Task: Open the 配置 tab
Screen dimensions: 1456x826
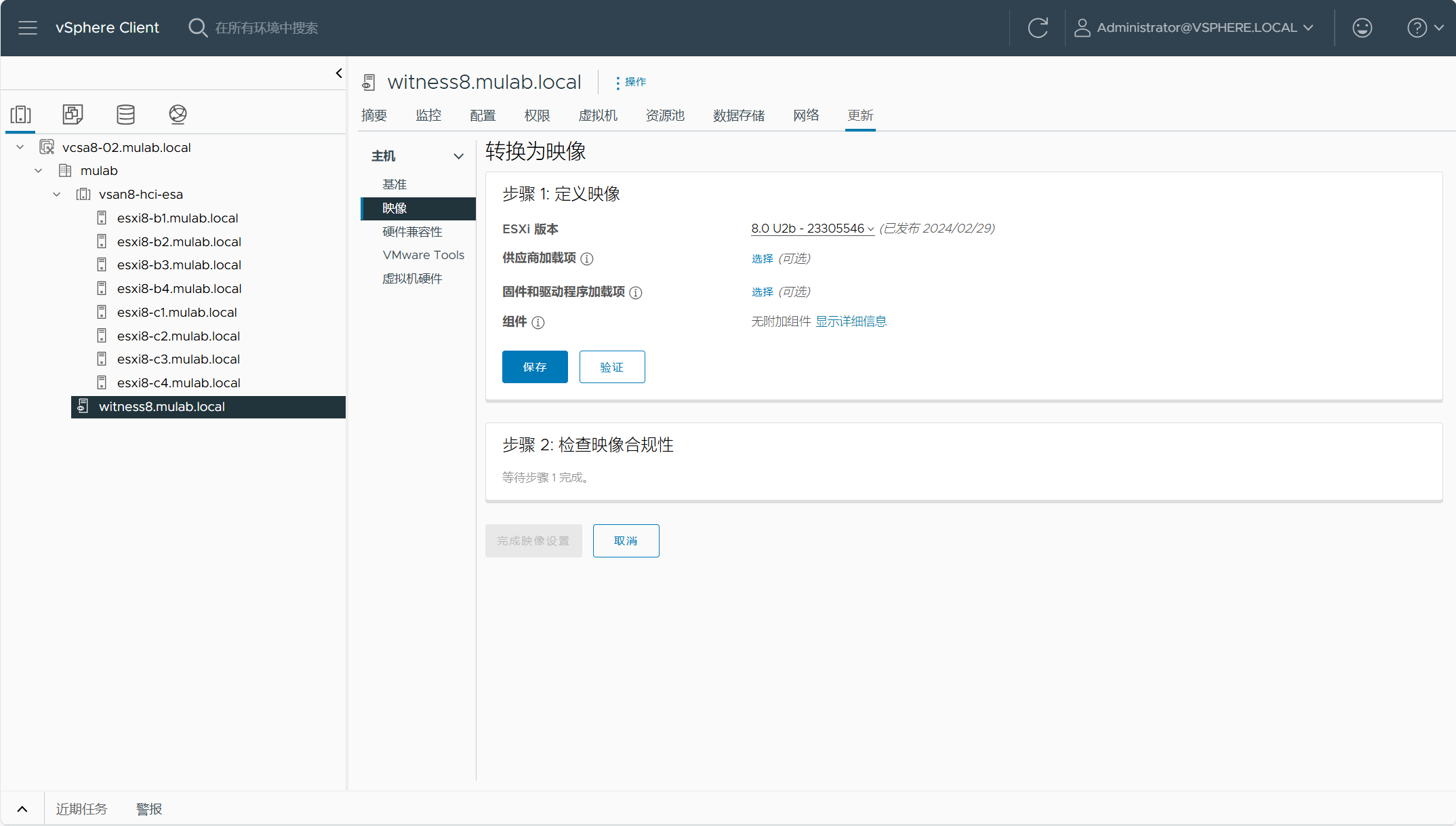Action: click(x=483, y=115)
